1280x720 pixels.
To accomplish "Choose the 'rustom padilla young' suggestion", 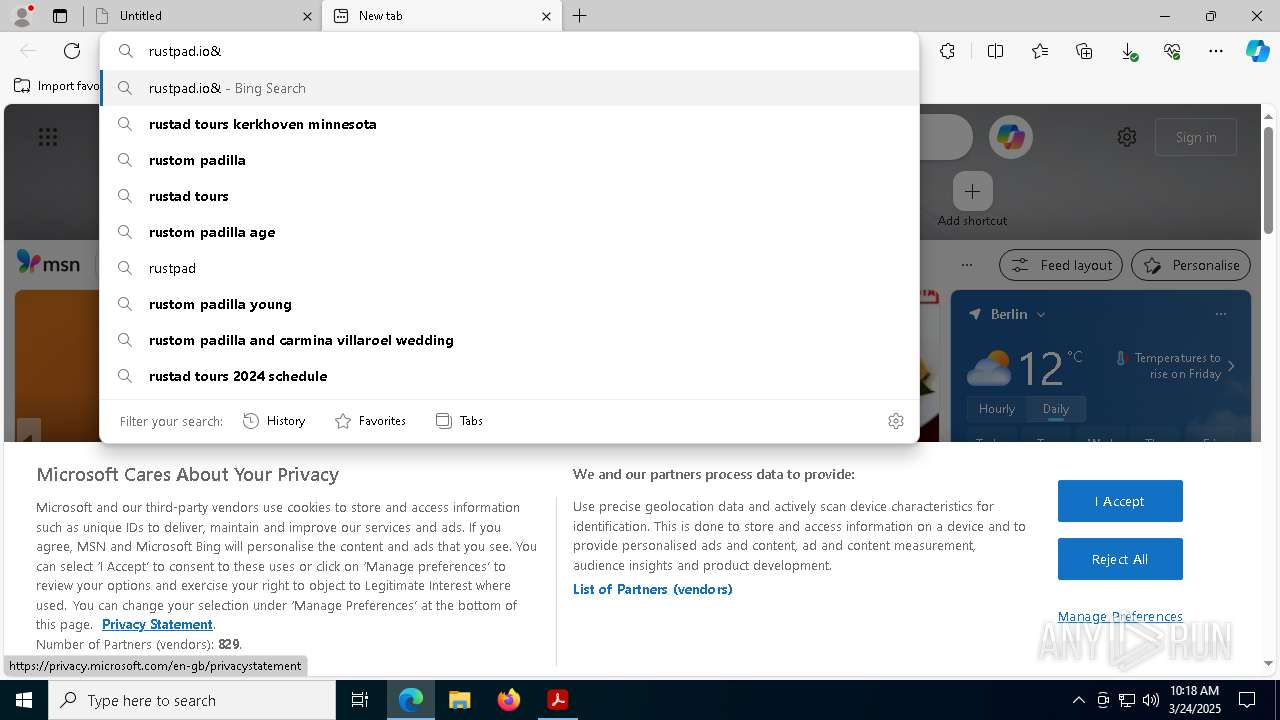I will tap(510, 304).
